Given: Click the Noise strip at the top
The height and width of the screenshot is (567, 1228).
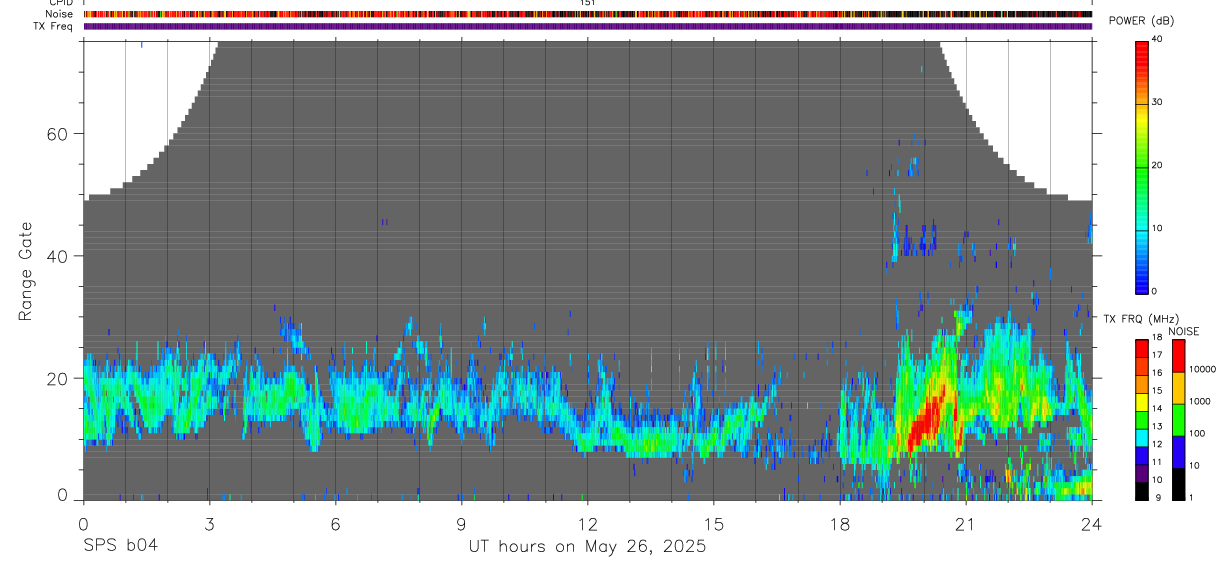Looking at the screenshot, I should (x=587, y=14).
